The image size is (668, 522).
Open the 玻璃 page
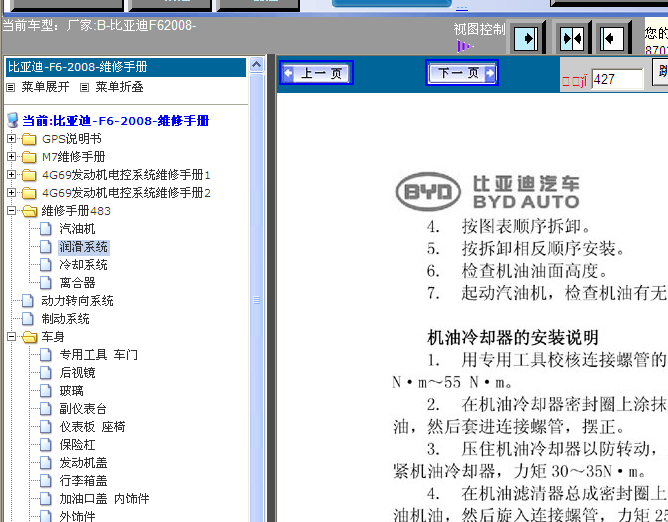[71, 391]
